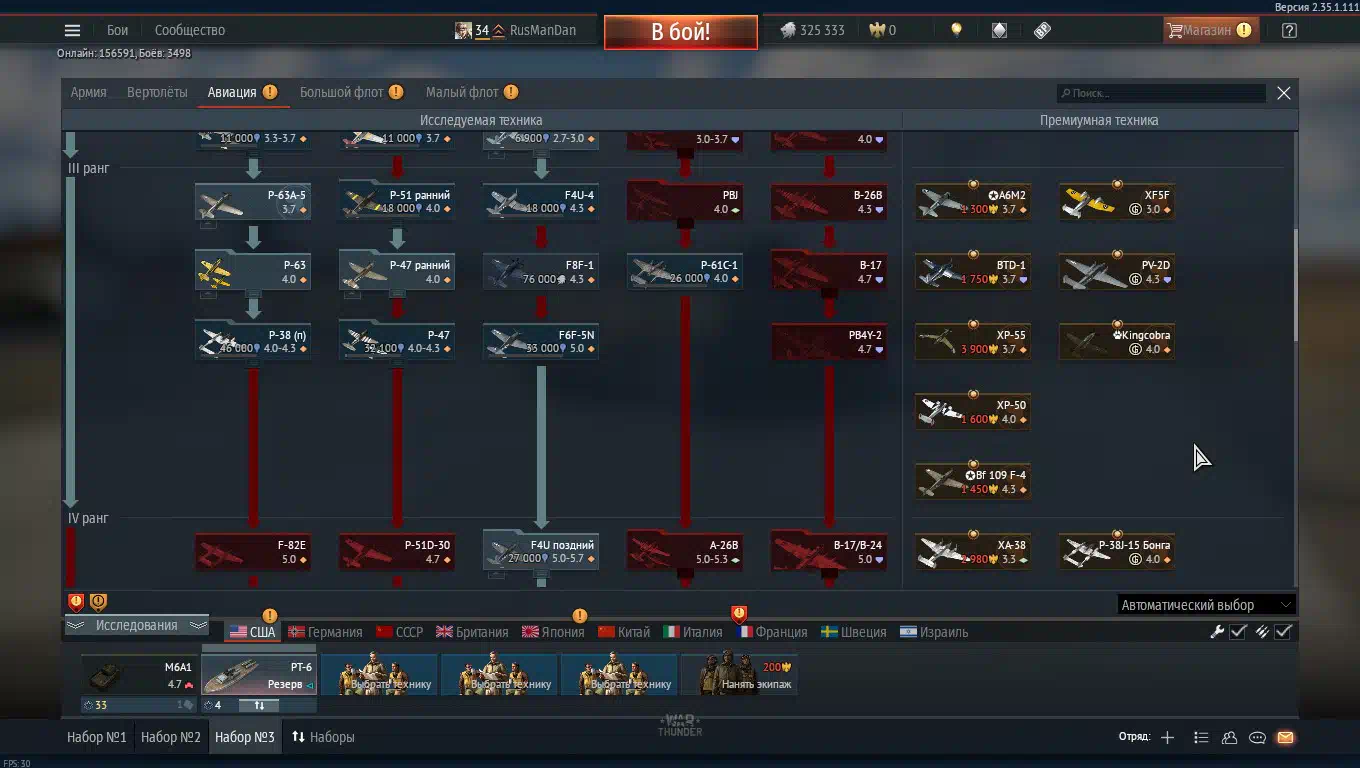Click the orange warning badge above Исследования
Image resolution: width=1360 pixels, height=768 pixels.
tap(98, 602)
